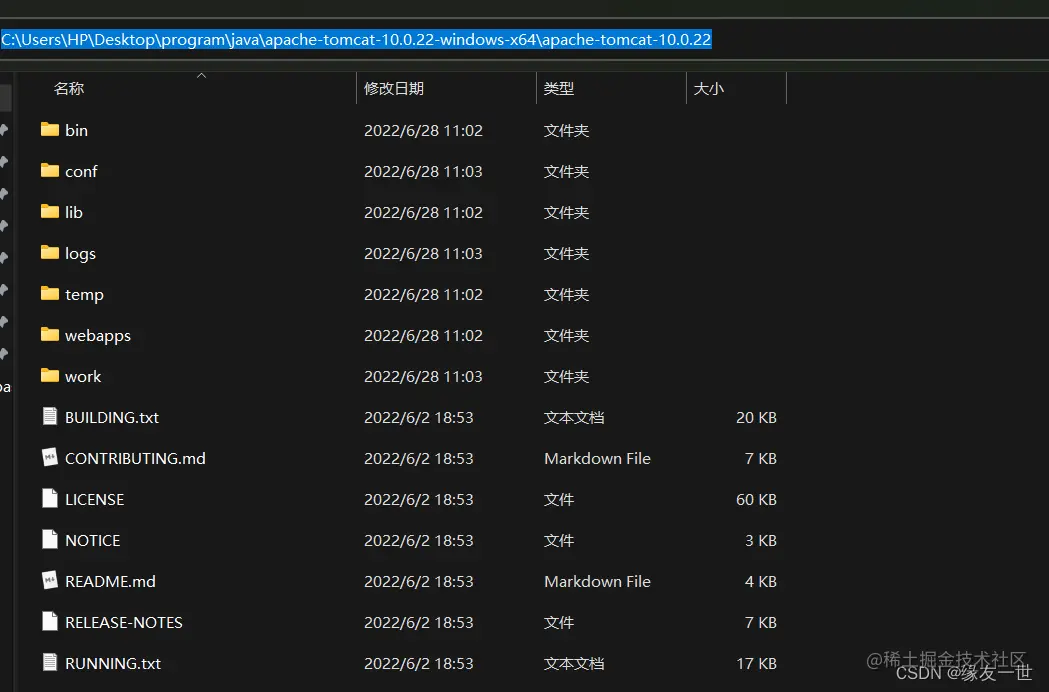Select the RUNNING.txt file name

tap(113, 663)
